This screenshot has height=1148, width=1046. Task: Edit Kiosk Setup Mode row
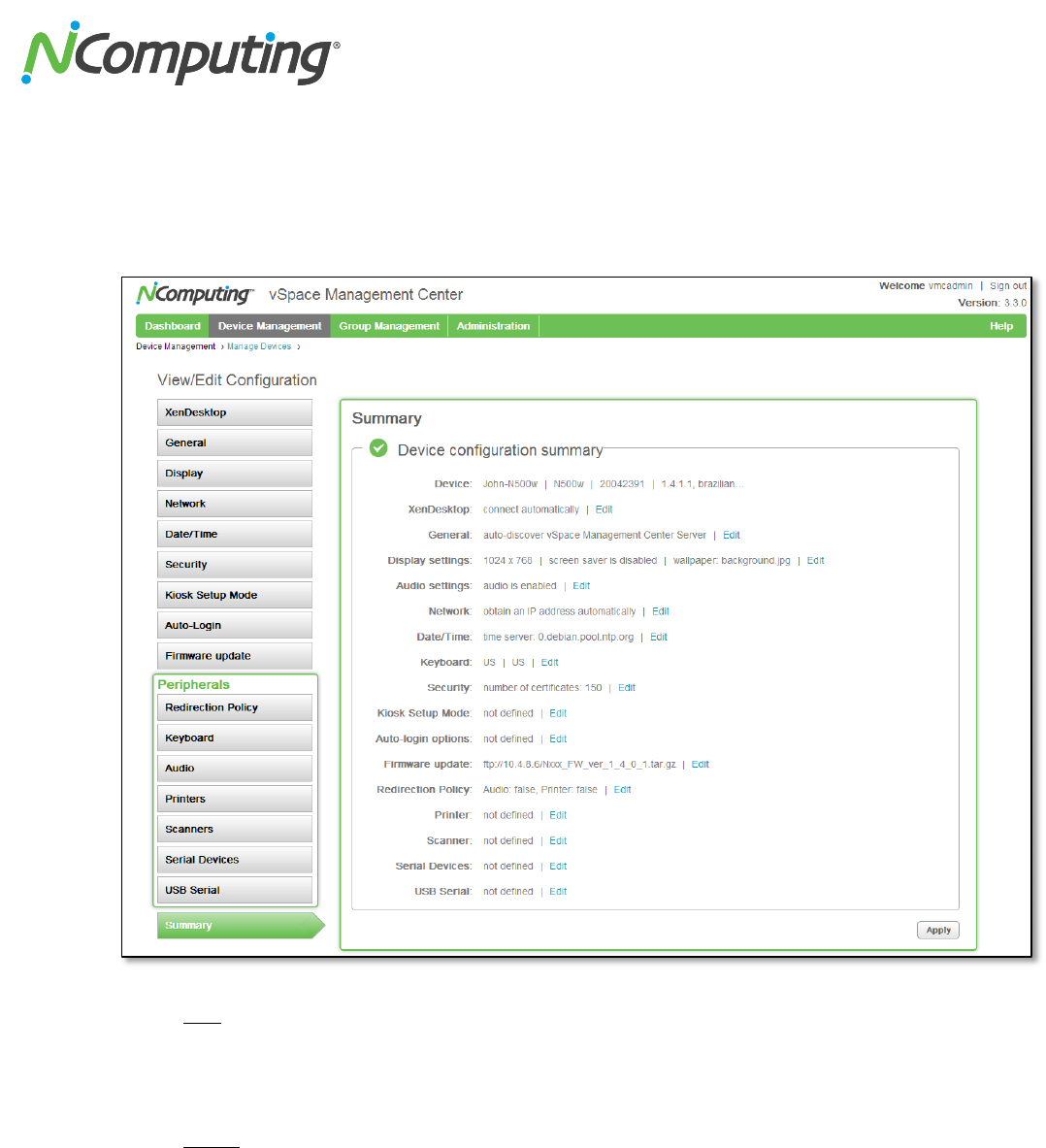tap(558, 713)
